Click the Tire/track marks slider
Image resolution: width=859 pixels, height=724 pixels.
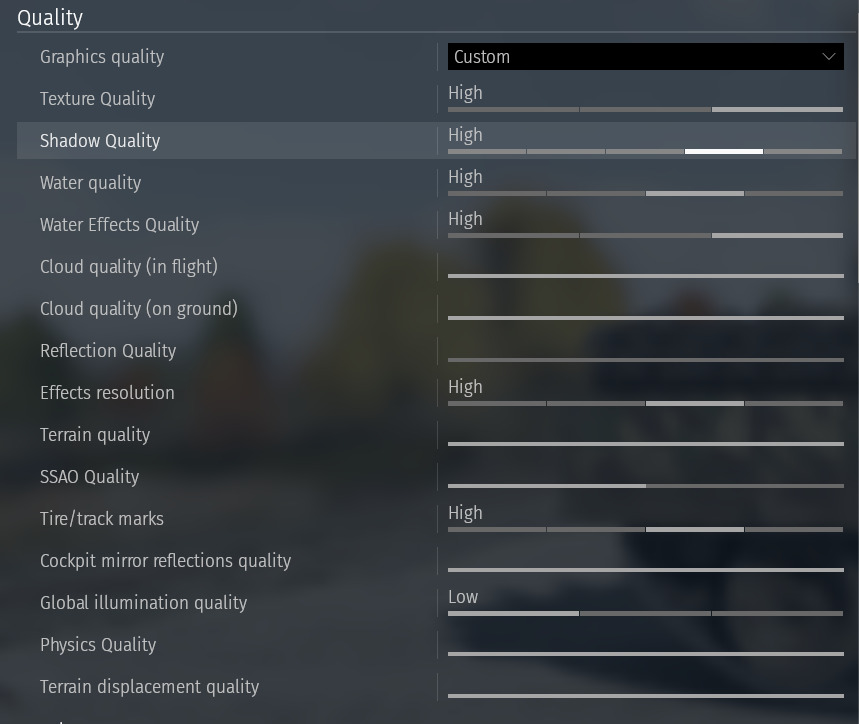645,529
